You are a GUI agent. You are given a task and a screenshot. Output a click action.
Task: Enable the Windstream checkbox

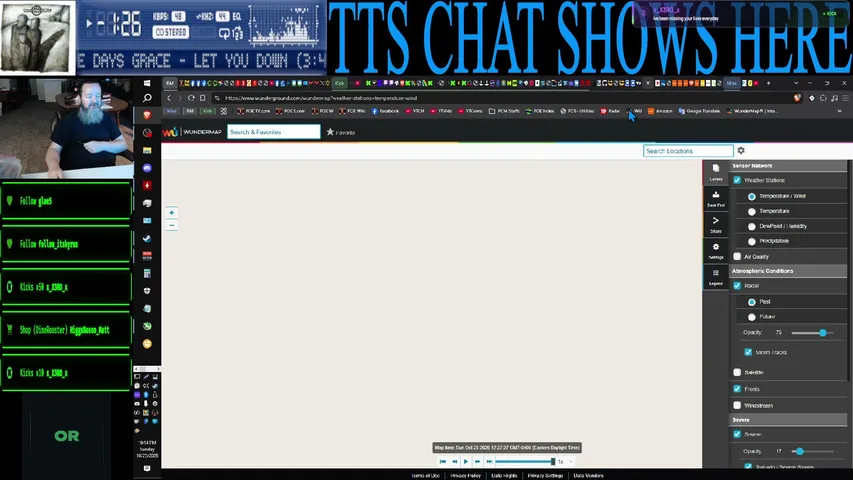[737, 405]
